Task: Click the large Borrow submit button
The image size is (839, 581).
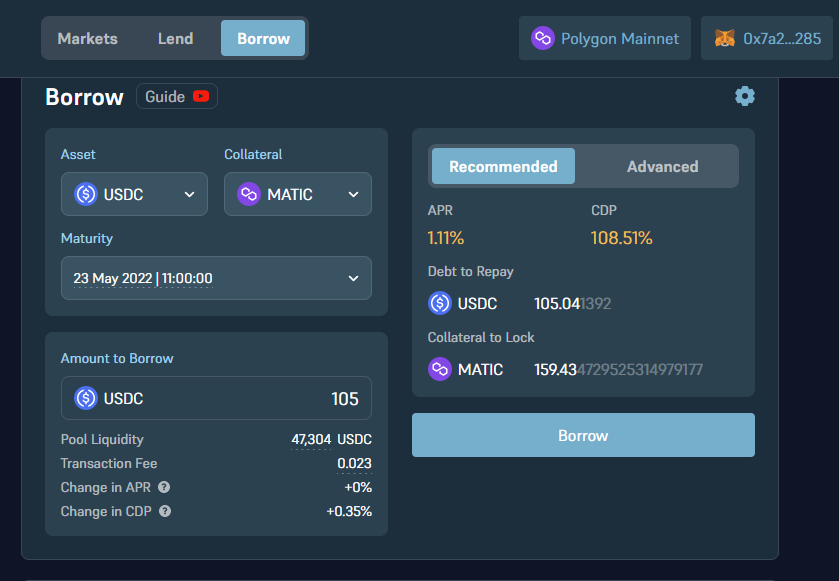Action: pos(583,435)
